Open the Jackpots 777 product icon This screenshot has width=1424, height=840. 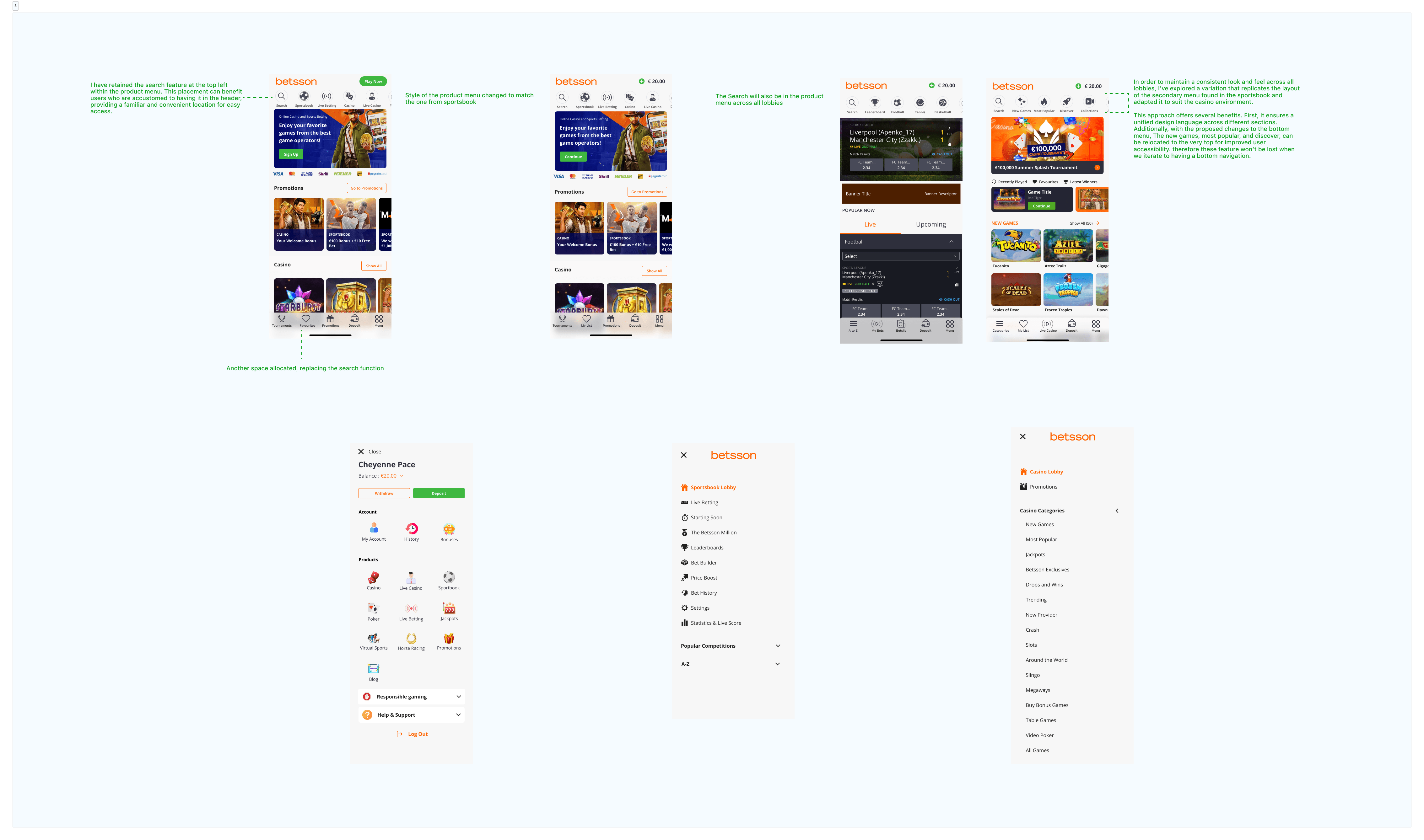coord(449,608)
